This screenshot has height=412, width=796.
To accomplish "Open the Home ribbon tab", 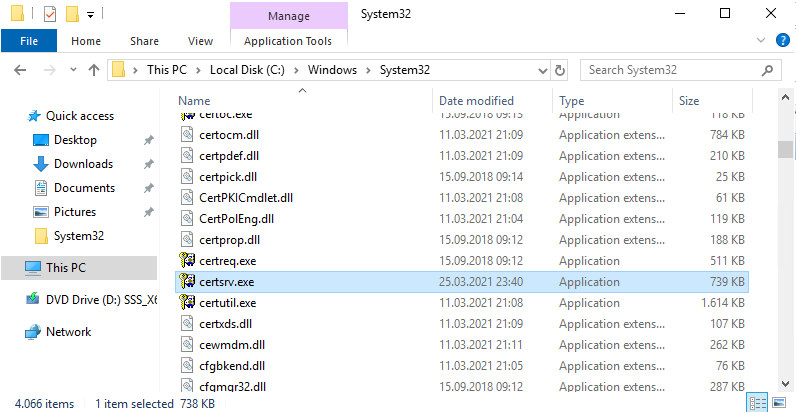I will click(x=86, y=41).
